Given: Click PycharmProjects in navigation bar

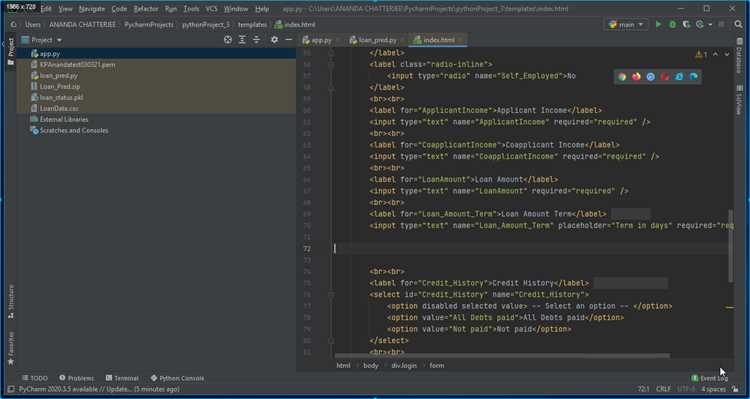Looking at the screenshot, I should click(149, 24).
